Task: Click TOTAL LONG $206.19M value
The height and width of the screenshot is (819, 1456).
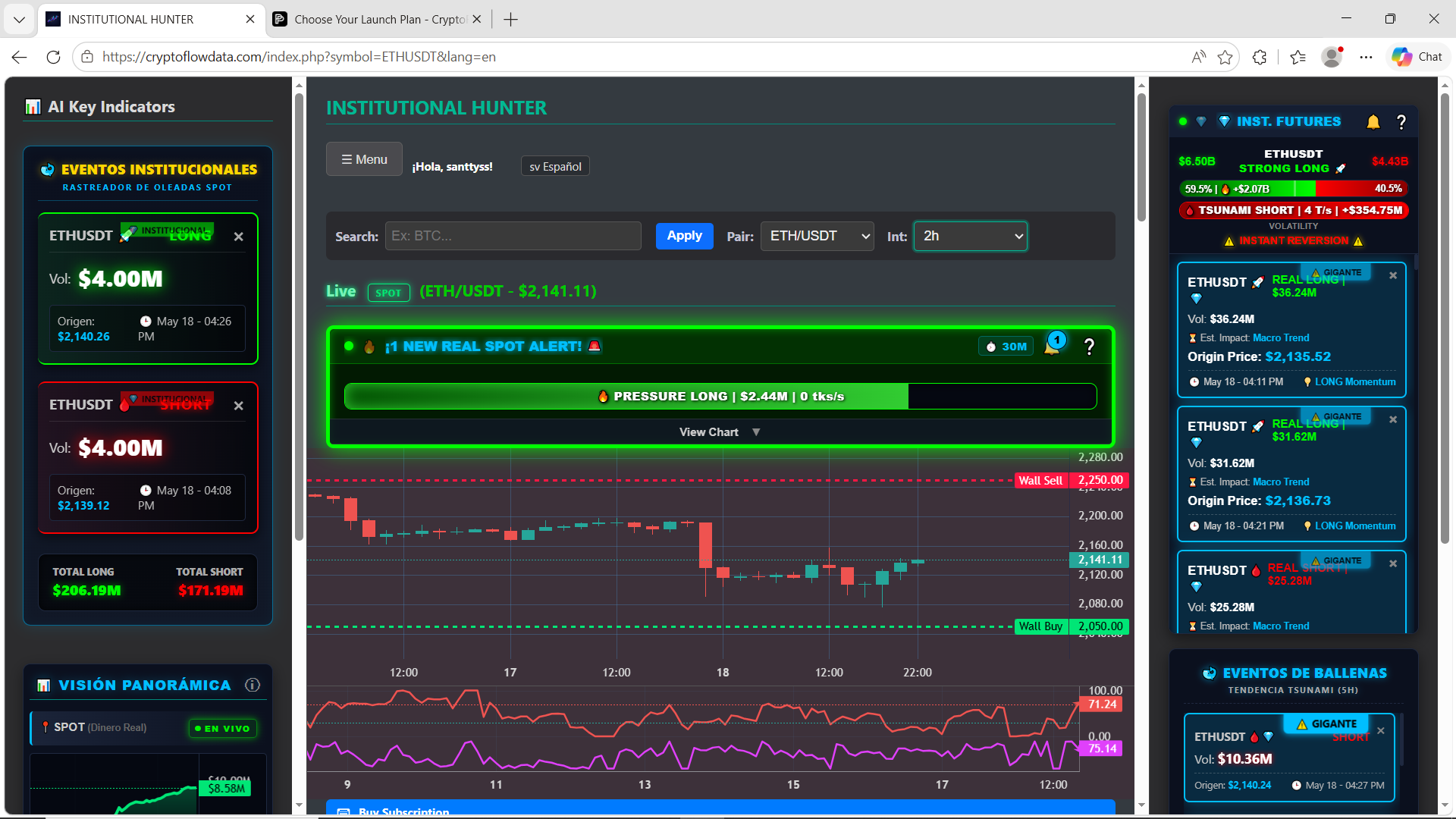Action: pos(86,591)
